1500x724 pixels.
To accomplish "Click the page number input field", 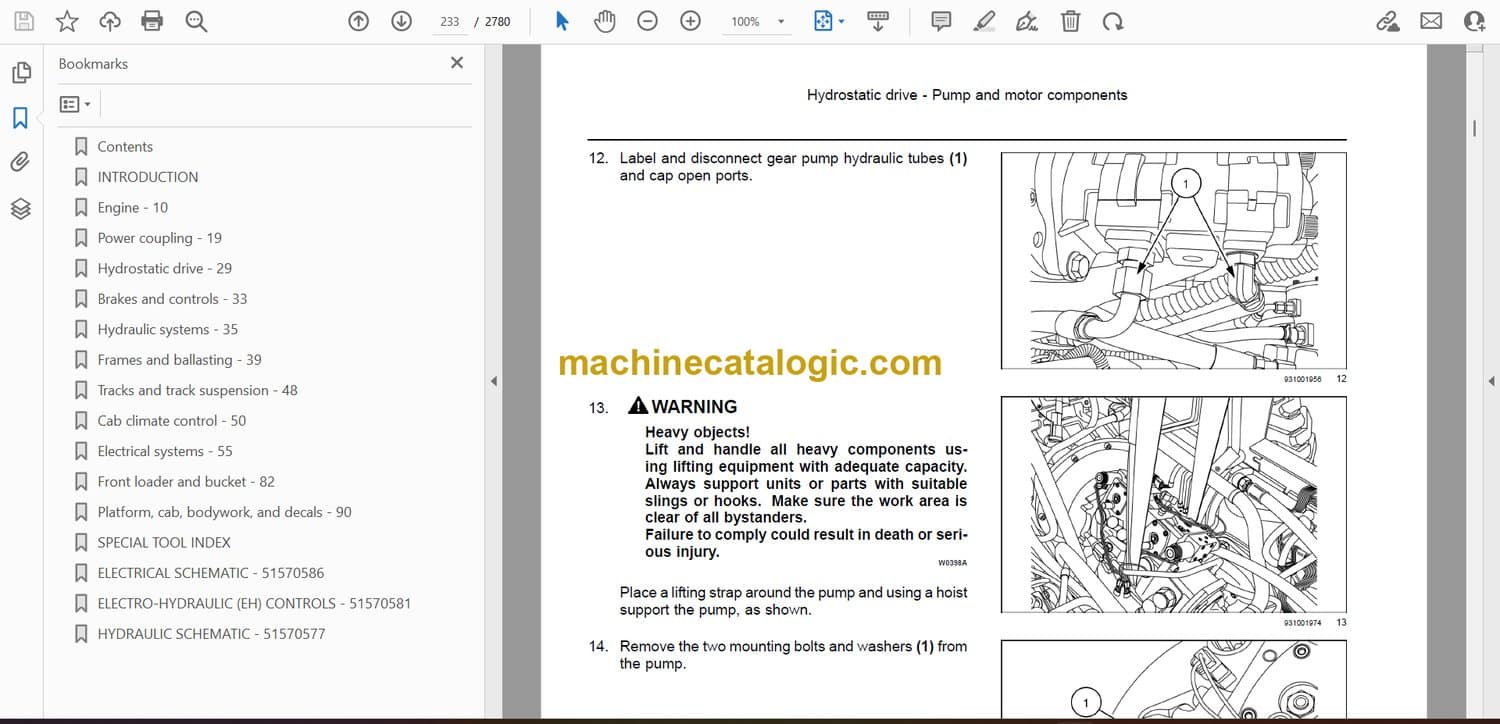I will click(x=450, y=21).
